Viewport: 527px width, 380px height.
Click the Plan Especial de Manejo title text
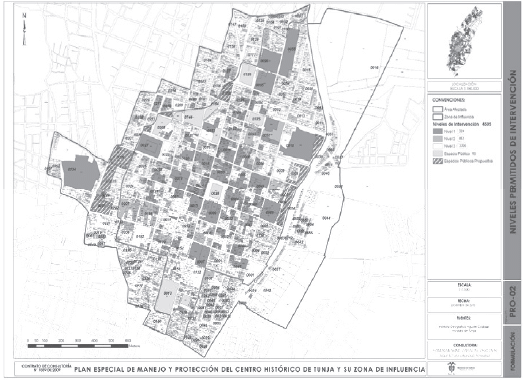pos(249,370)
